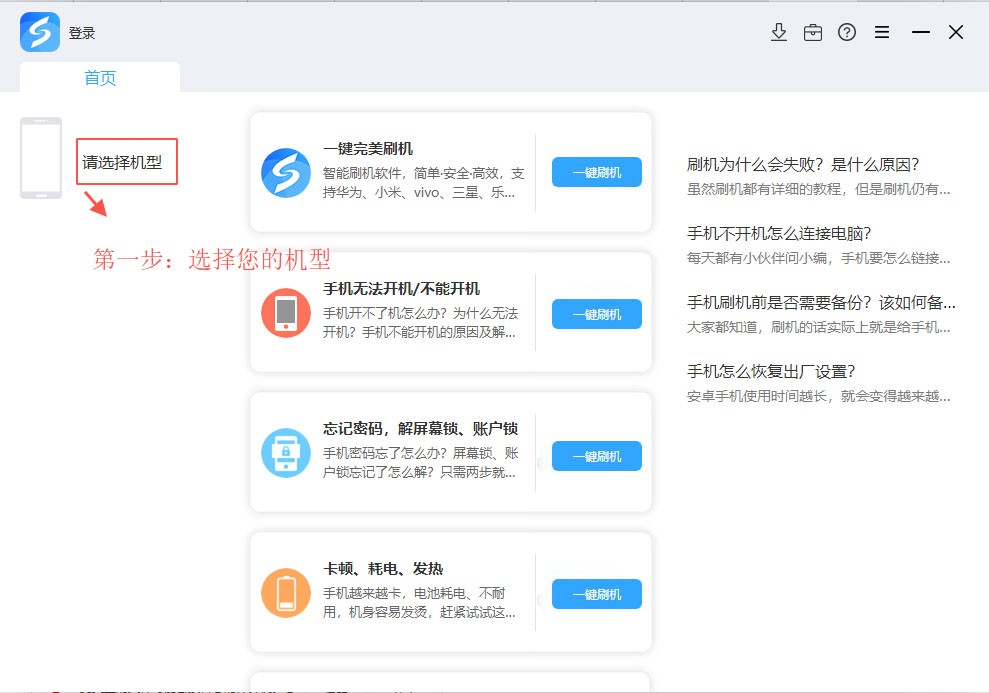Image resolution: width=989 pixels, height=693 pixels.
Task: Click the help question mark icon
Action: tap(846, 32)
